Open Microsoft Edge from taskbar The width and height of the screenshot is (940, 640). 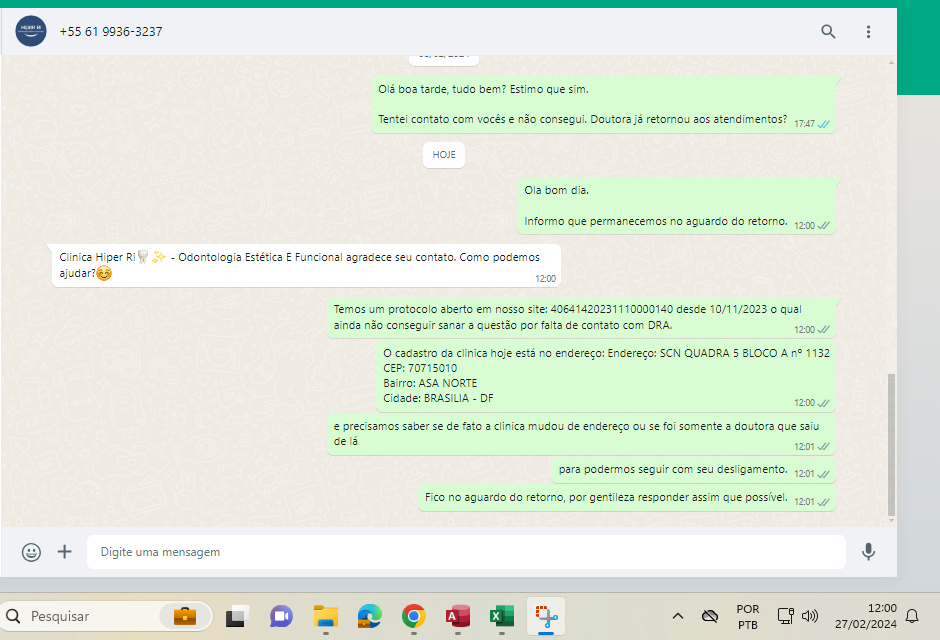[369, 616]
